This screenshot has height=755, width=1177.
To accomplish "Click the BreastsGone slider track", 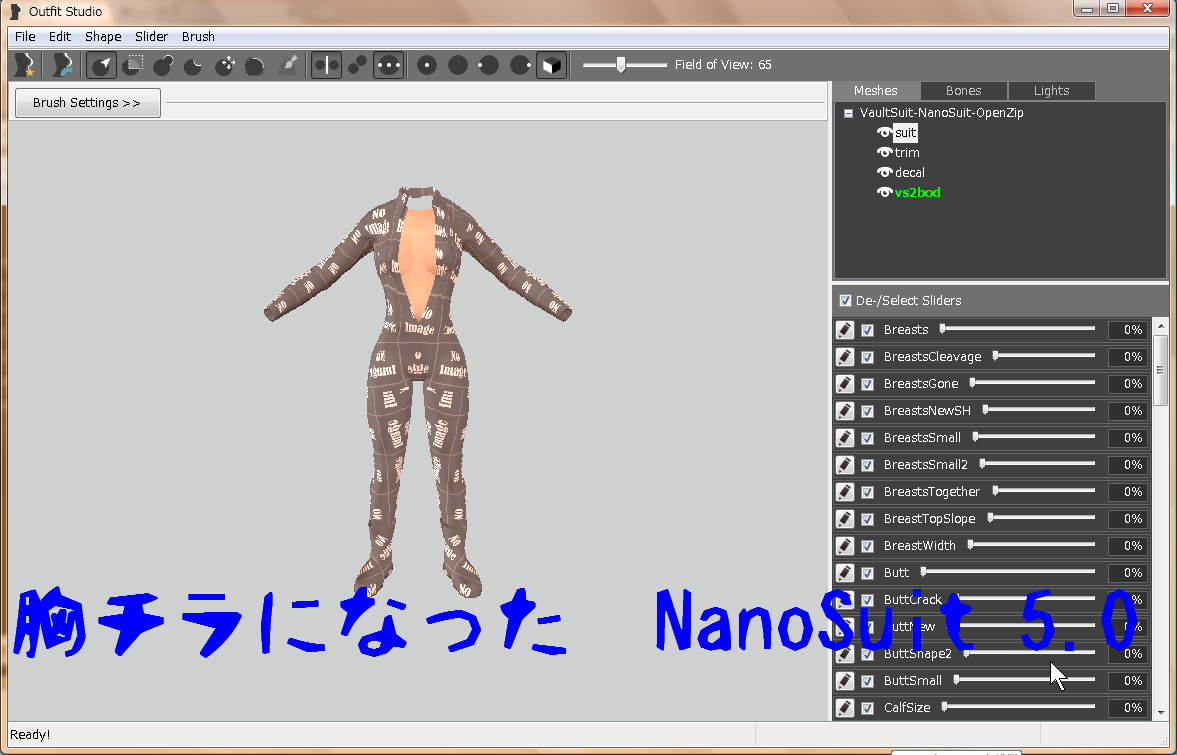I will click(1033, 383).
